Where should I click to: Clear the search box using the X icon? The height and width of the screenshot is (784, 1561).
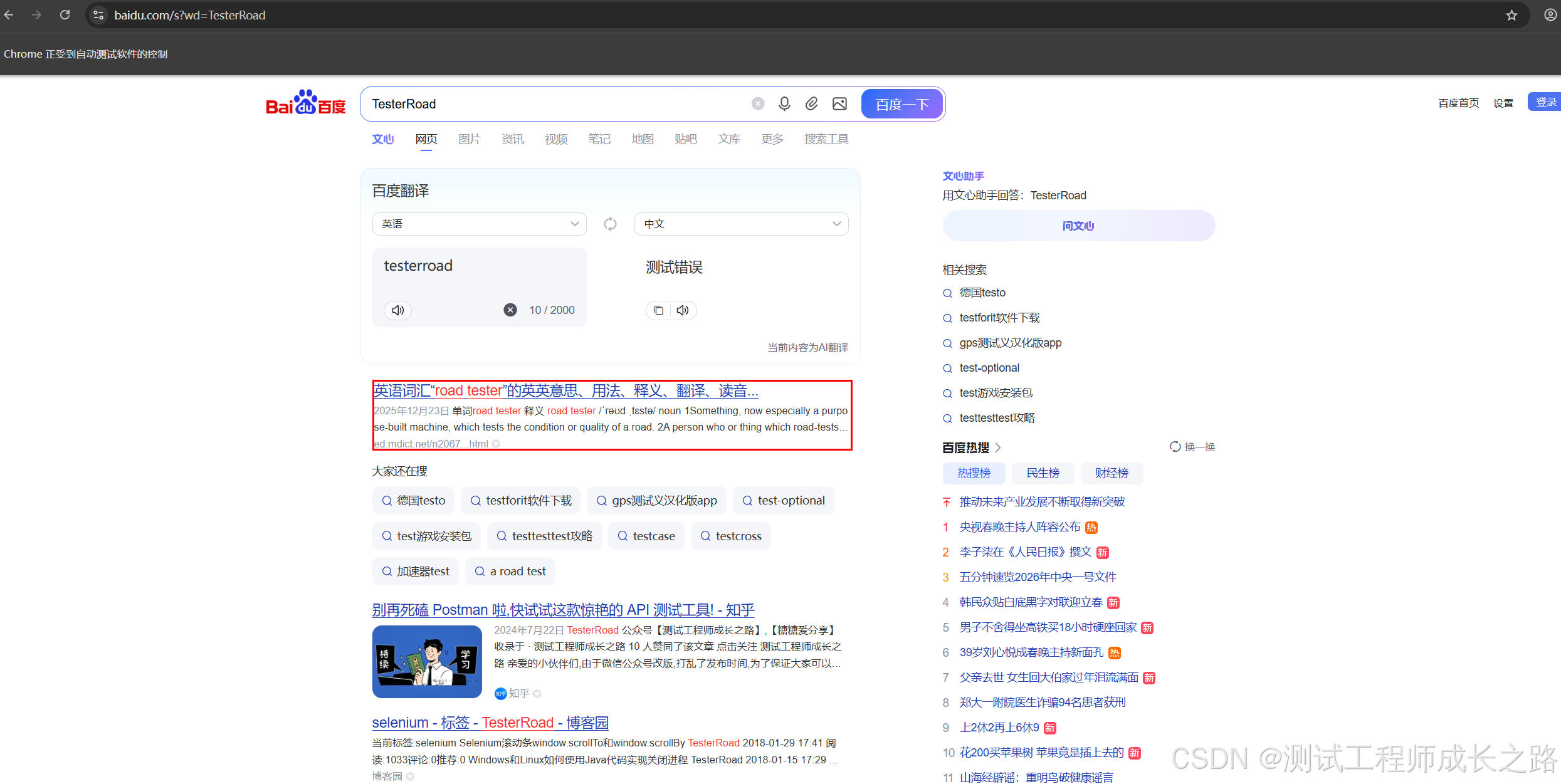click(x=757, y=103)
